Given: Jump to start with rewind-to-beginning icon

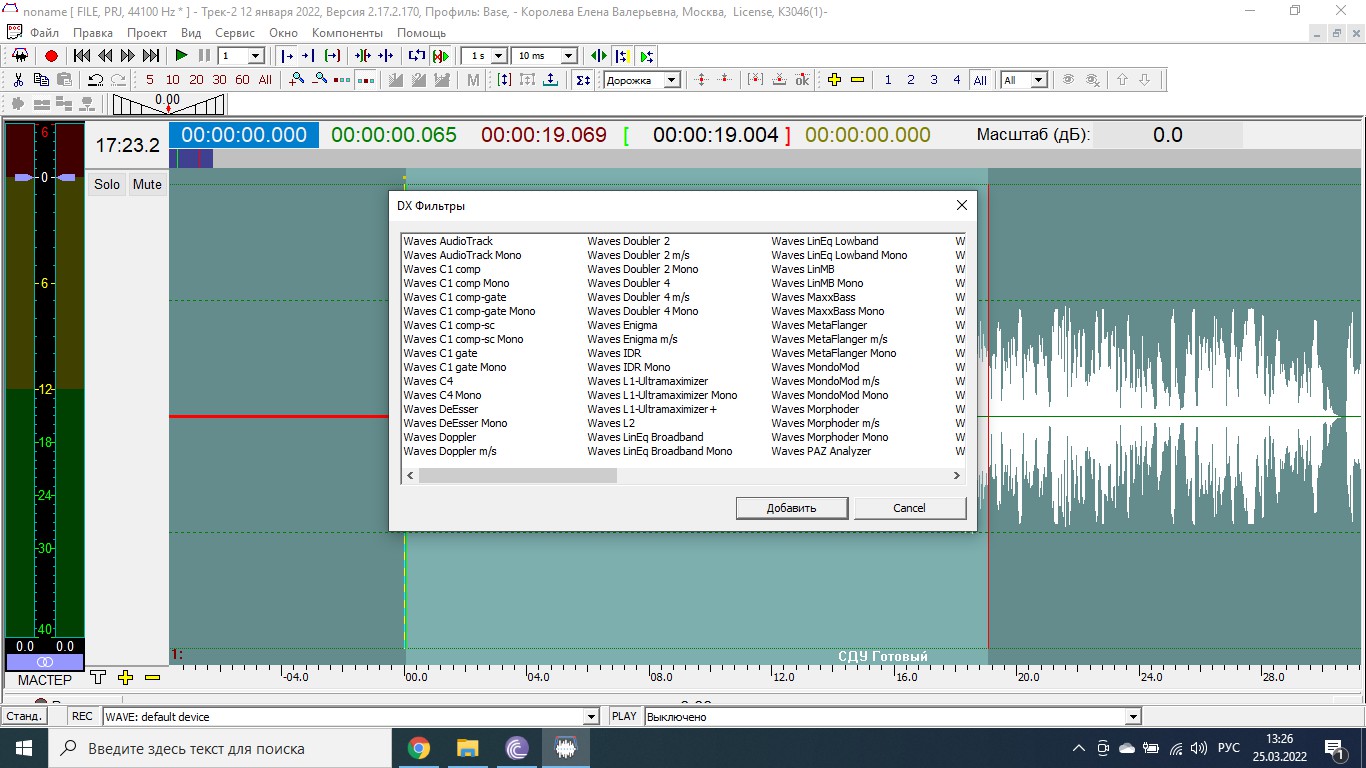Looking at the screenshot, I should pos(82,56).
